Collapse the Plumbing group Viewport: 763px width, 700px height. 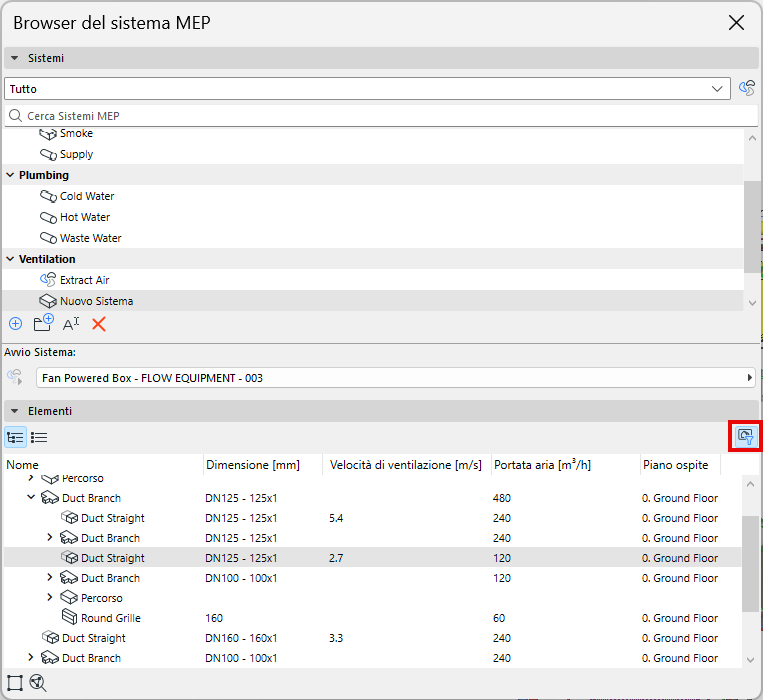click(x=10, y=175)
